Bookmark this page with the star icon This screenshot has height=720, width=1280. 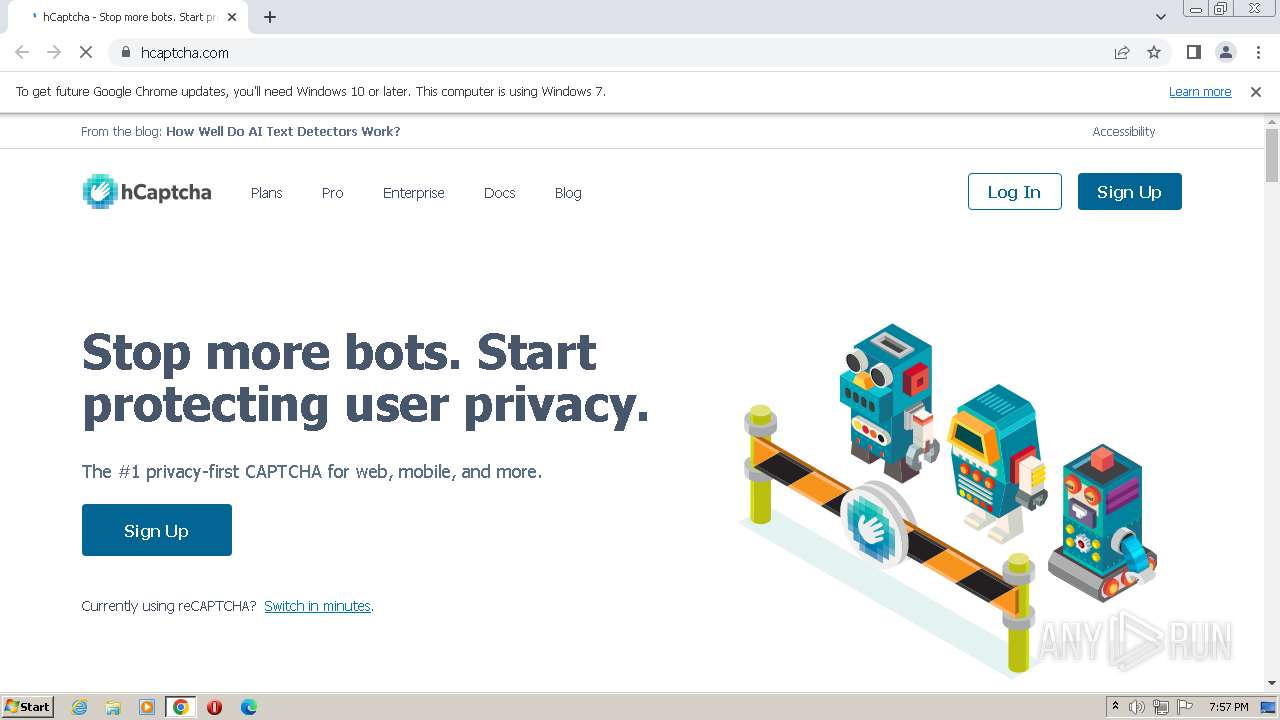[1154, 52]
